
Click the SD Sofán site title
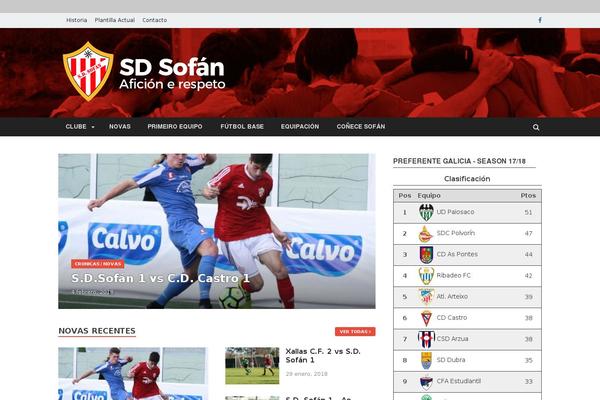click(172, 67)
